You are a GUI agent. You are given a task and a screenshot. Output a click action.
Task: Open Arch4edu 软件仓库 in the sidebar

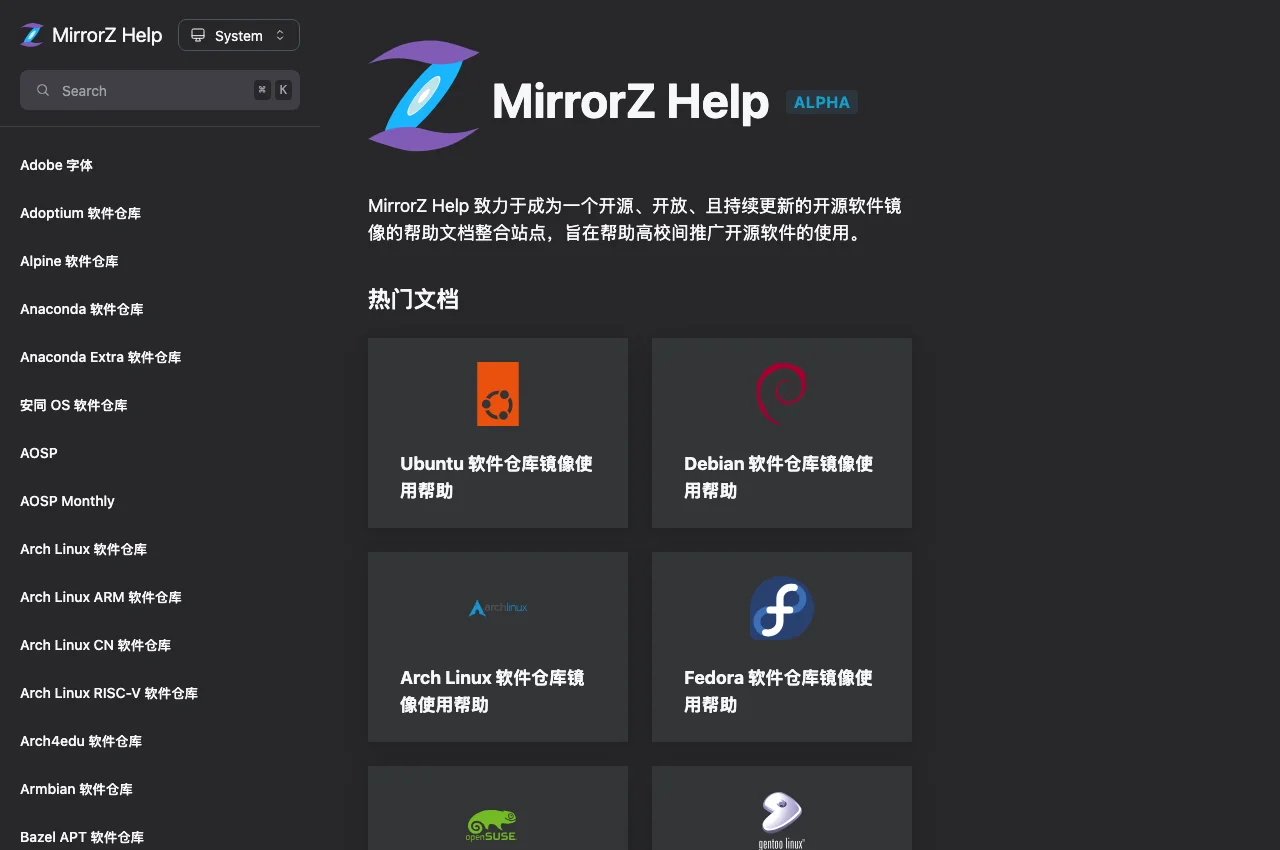click(81, 741)
